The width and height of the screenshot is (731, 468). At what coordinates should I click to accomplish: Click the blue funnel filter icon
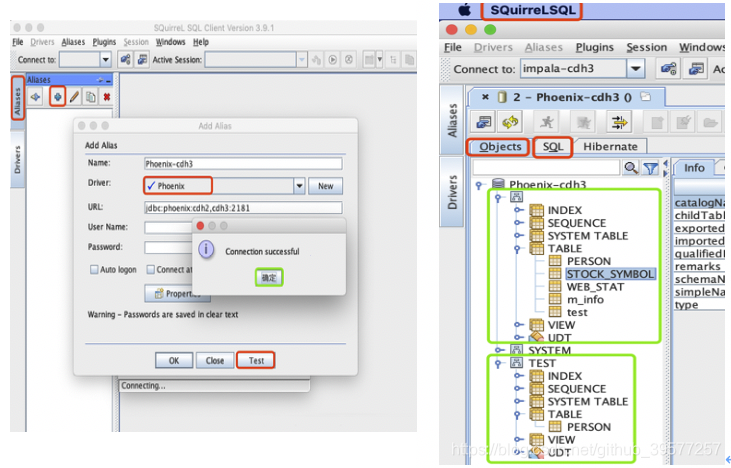pyautogui.click(x=650, y=168)
